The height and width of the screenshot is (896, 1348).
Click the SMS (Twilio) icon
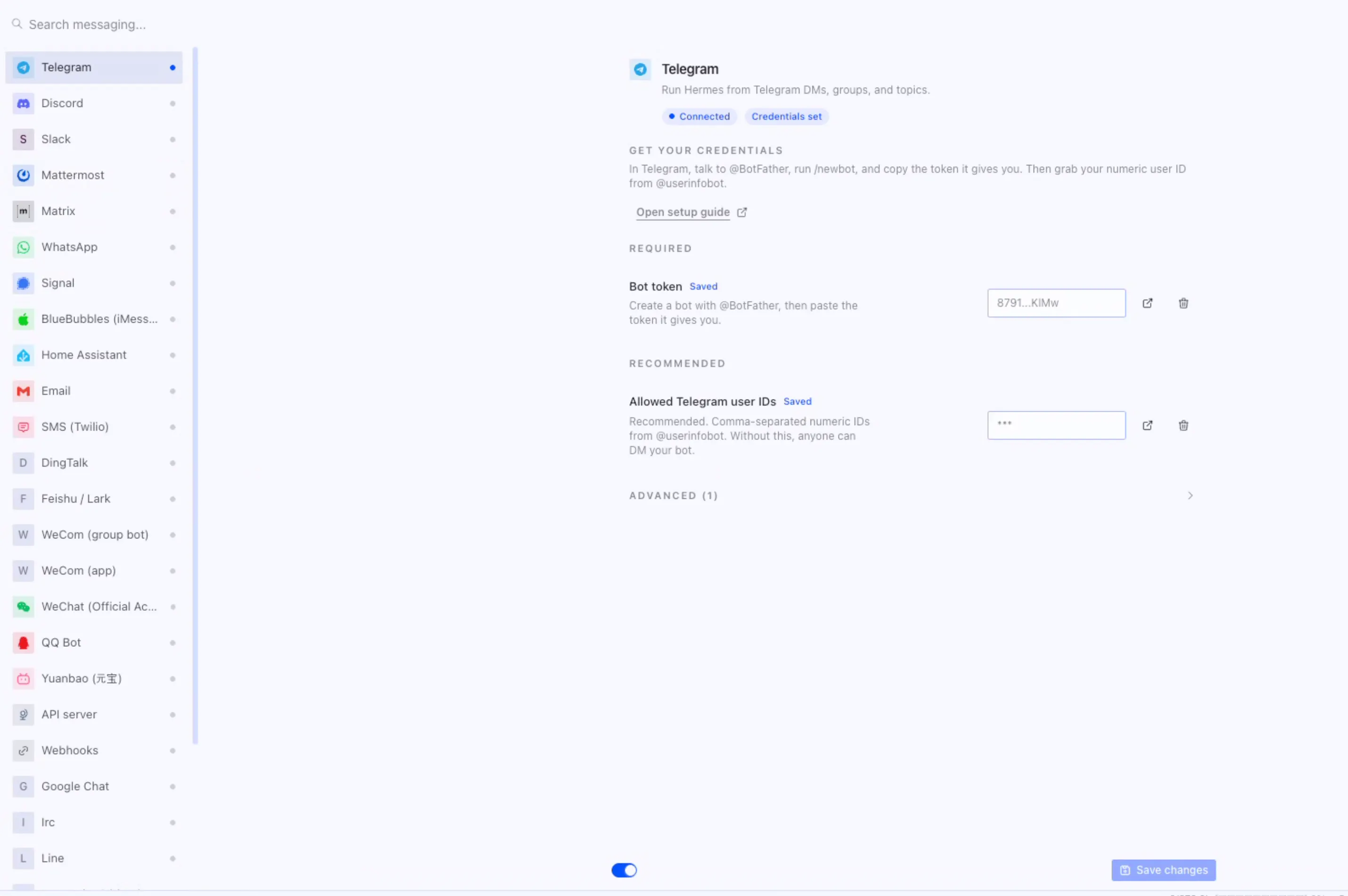[x=24, y=427]
